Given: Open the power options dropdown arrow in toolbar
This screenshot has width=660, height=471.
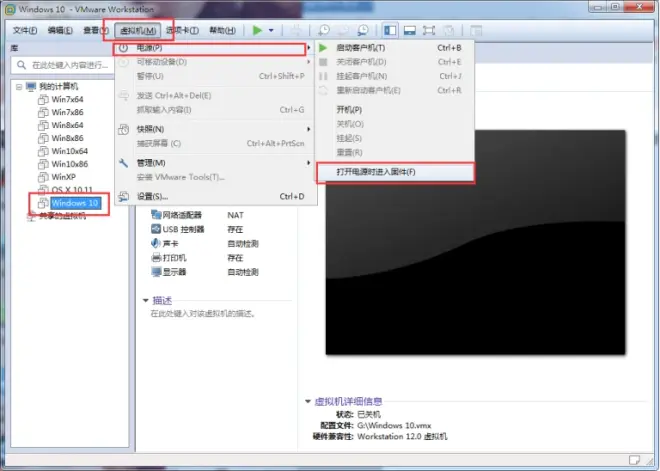Looking at the screenshot, I should pyautogui.click(x=271, y=30).
